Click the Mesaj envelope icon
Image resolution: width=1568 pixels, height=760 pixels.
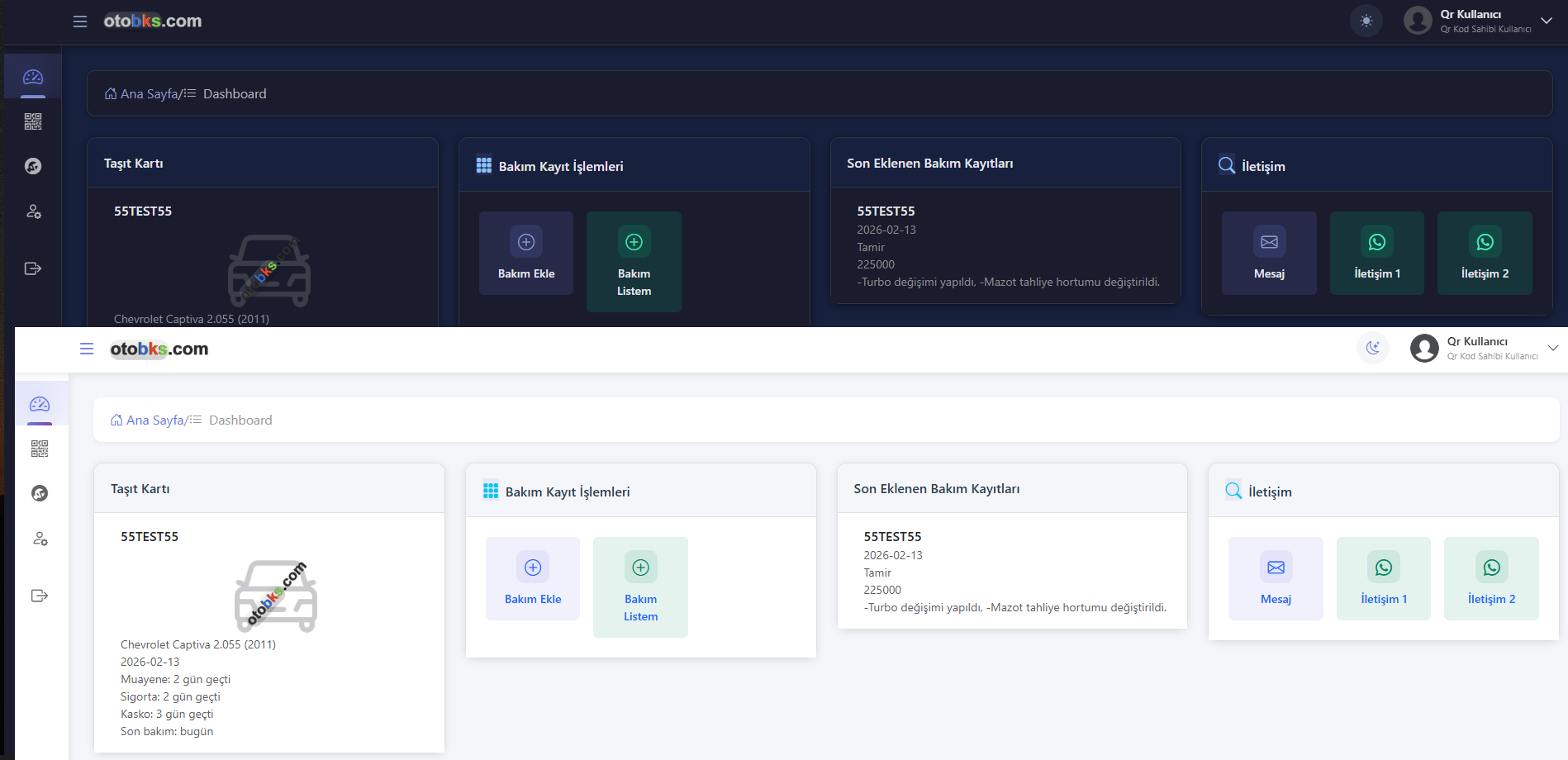click(1275, 568)
